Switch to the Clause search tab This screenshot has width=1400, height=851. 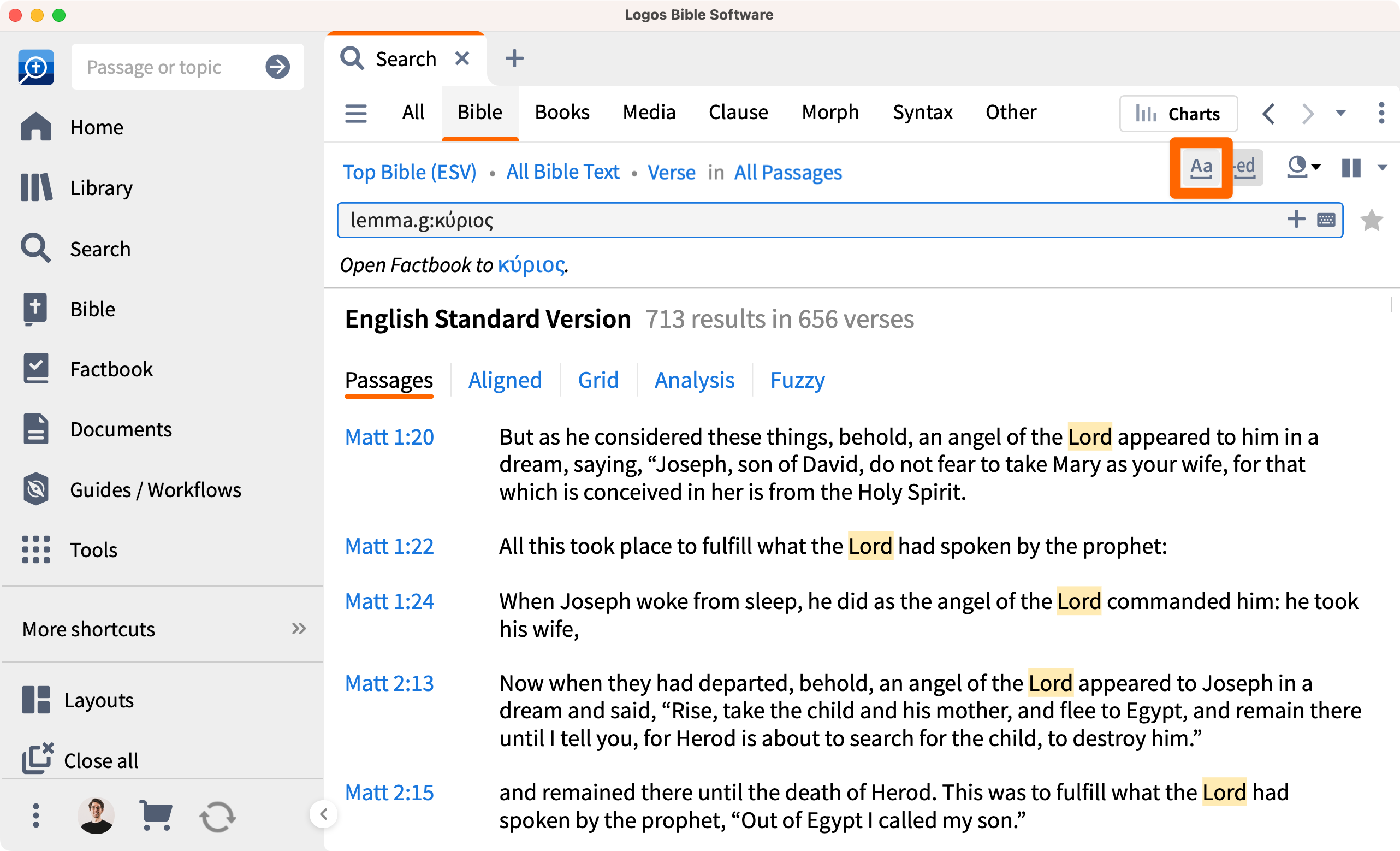(x=738, y=113)
